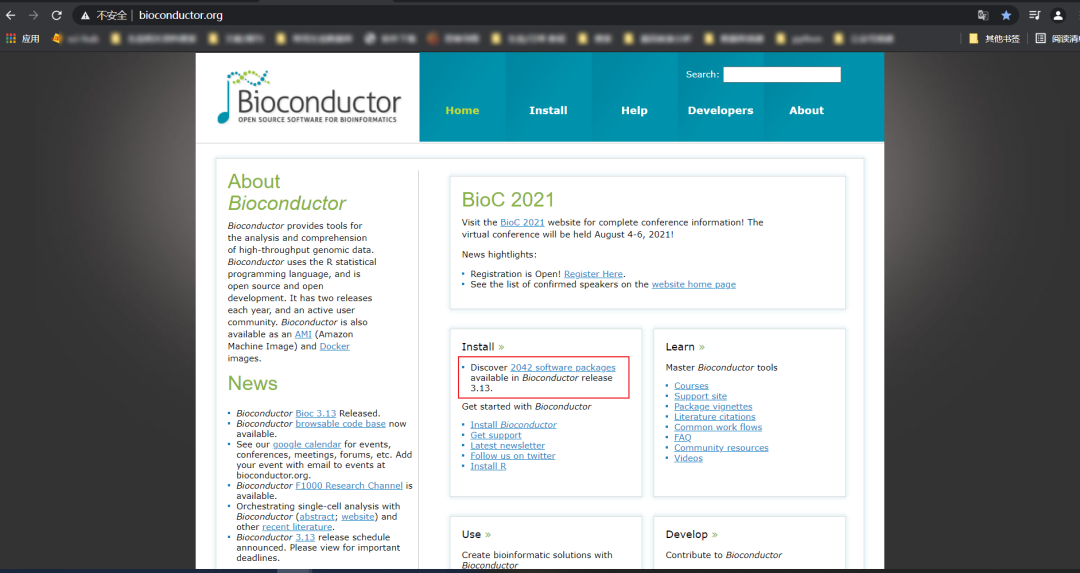1080x573 pixels.
Task: Expand the Install section heading arrow
Action: click(501, 347)
